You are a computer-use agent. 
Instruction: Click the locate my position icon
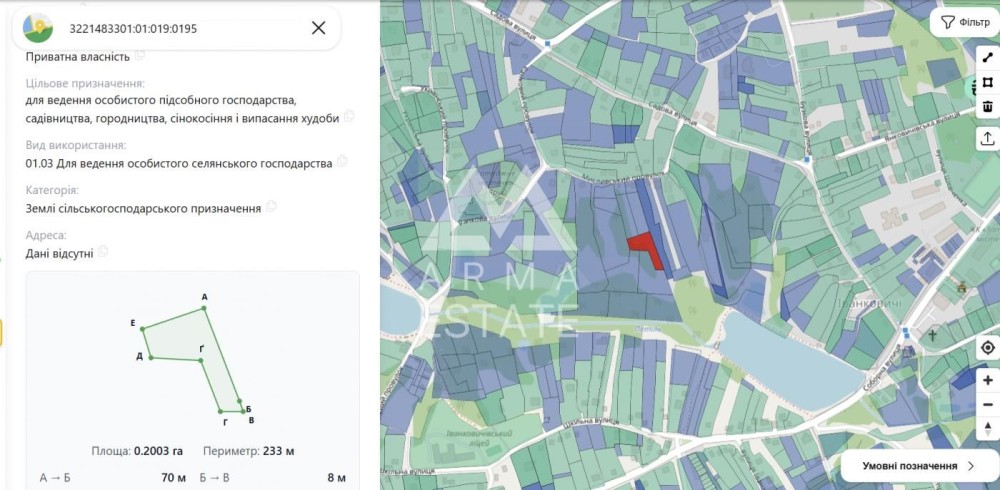click(x=988, y=348)
